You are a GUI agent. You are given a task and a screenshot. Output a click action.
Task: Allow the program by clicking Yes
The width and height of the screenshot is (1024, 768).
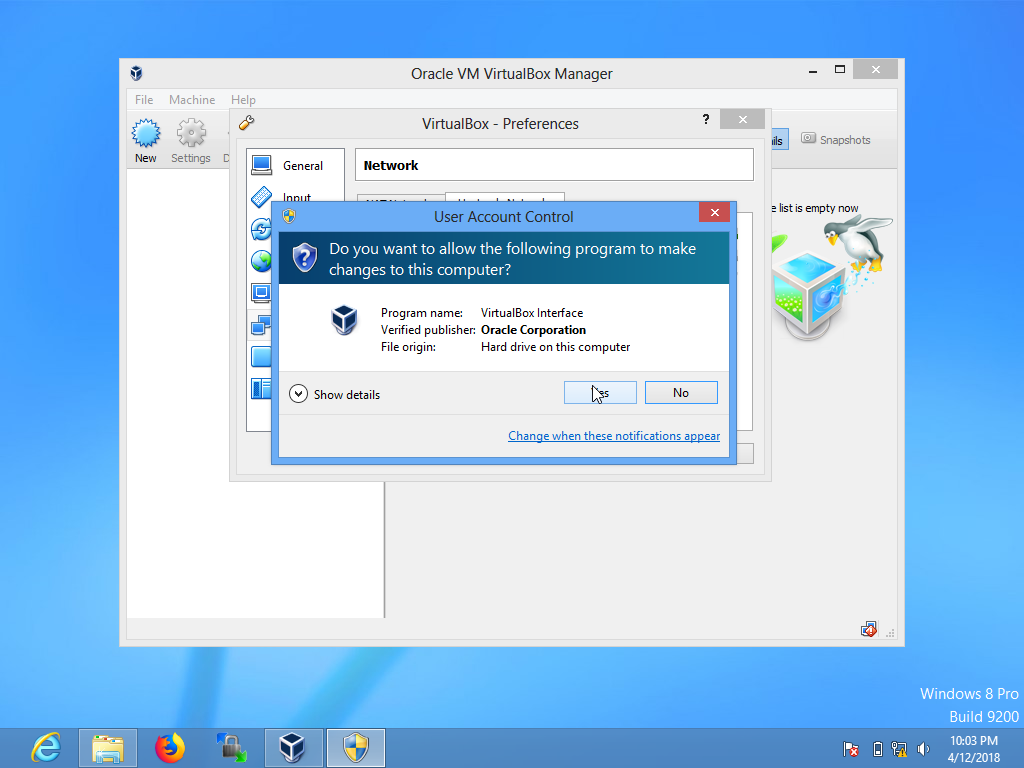600,392
